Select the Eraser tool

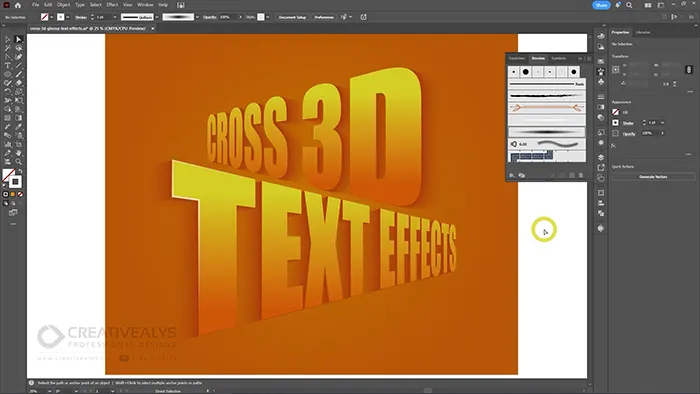pos(18,83)
